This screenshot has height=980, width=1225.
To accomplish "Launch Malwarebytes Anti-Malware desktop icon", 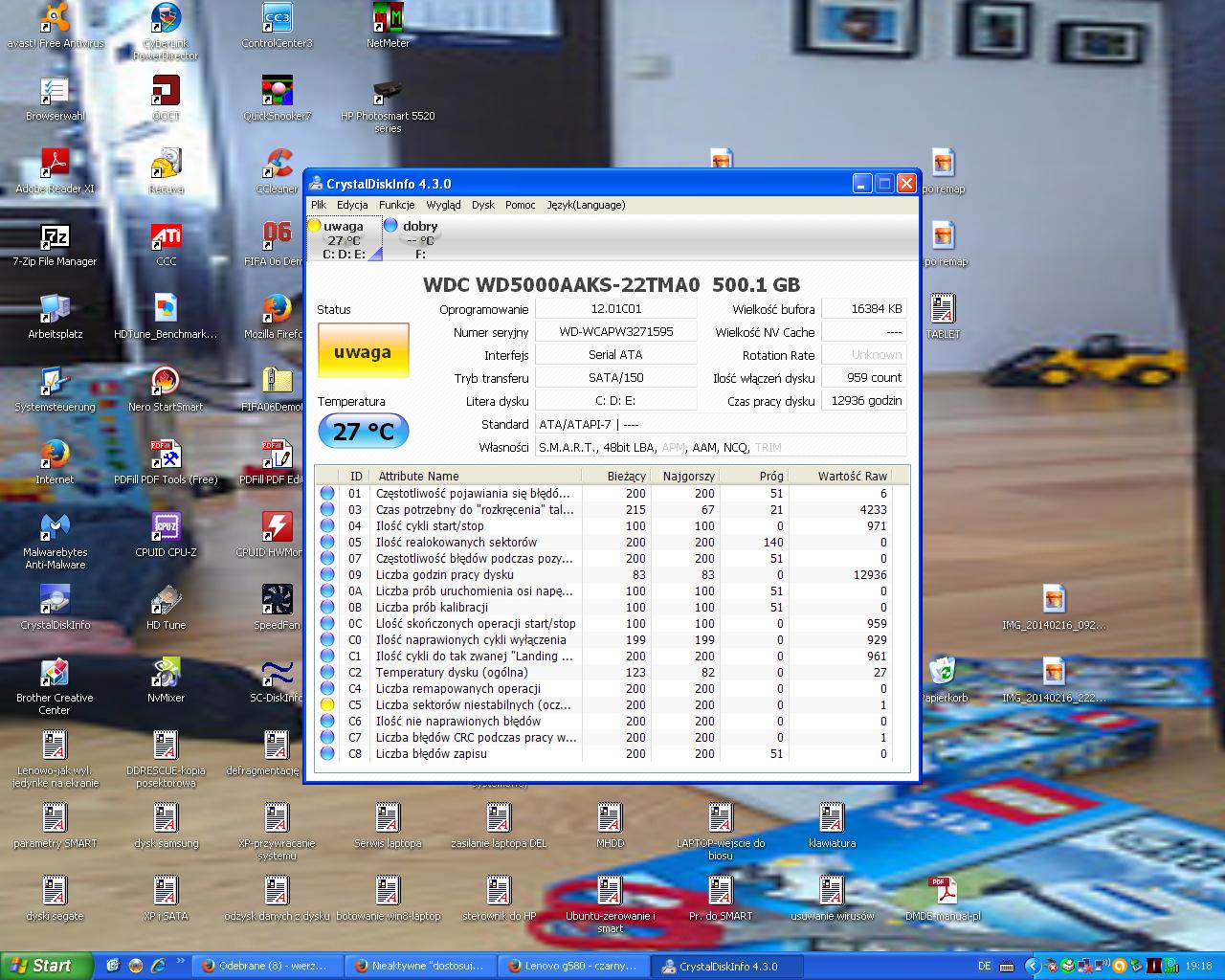I will pyautogui.click(x=56, y=542).
